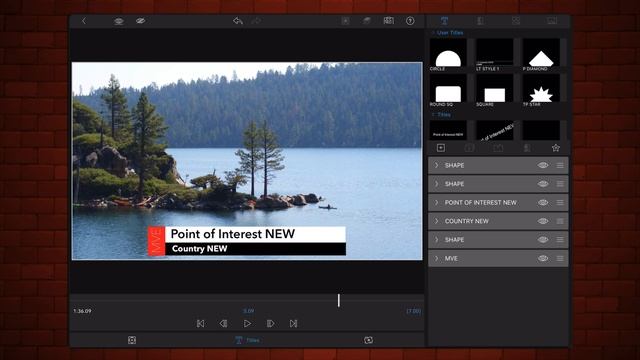
Task: Switch to the second inspector tab icon
Action: (x=480, y=21)
